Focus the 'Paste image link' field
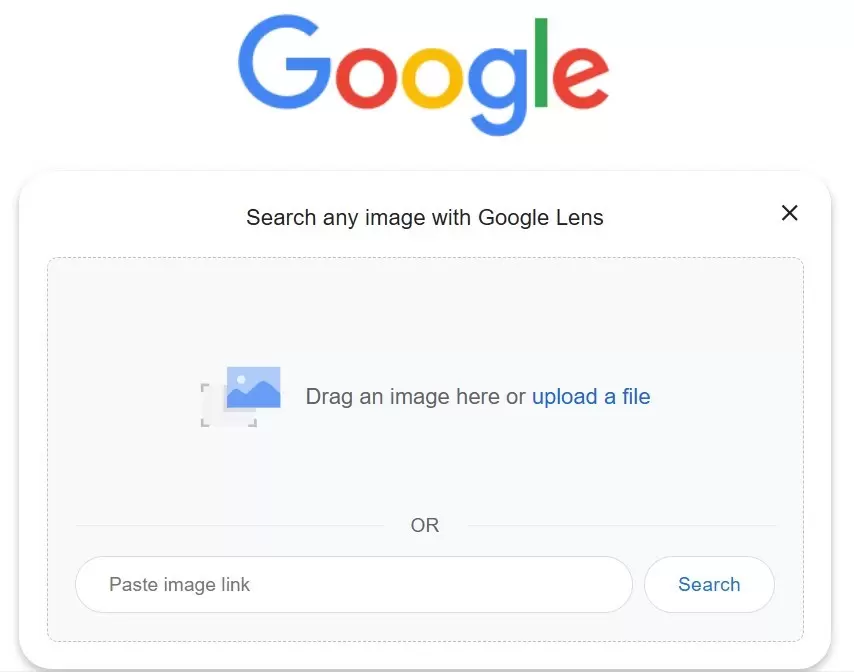Image resolution: width=854 pixels, height=672 pixels. 353,584
